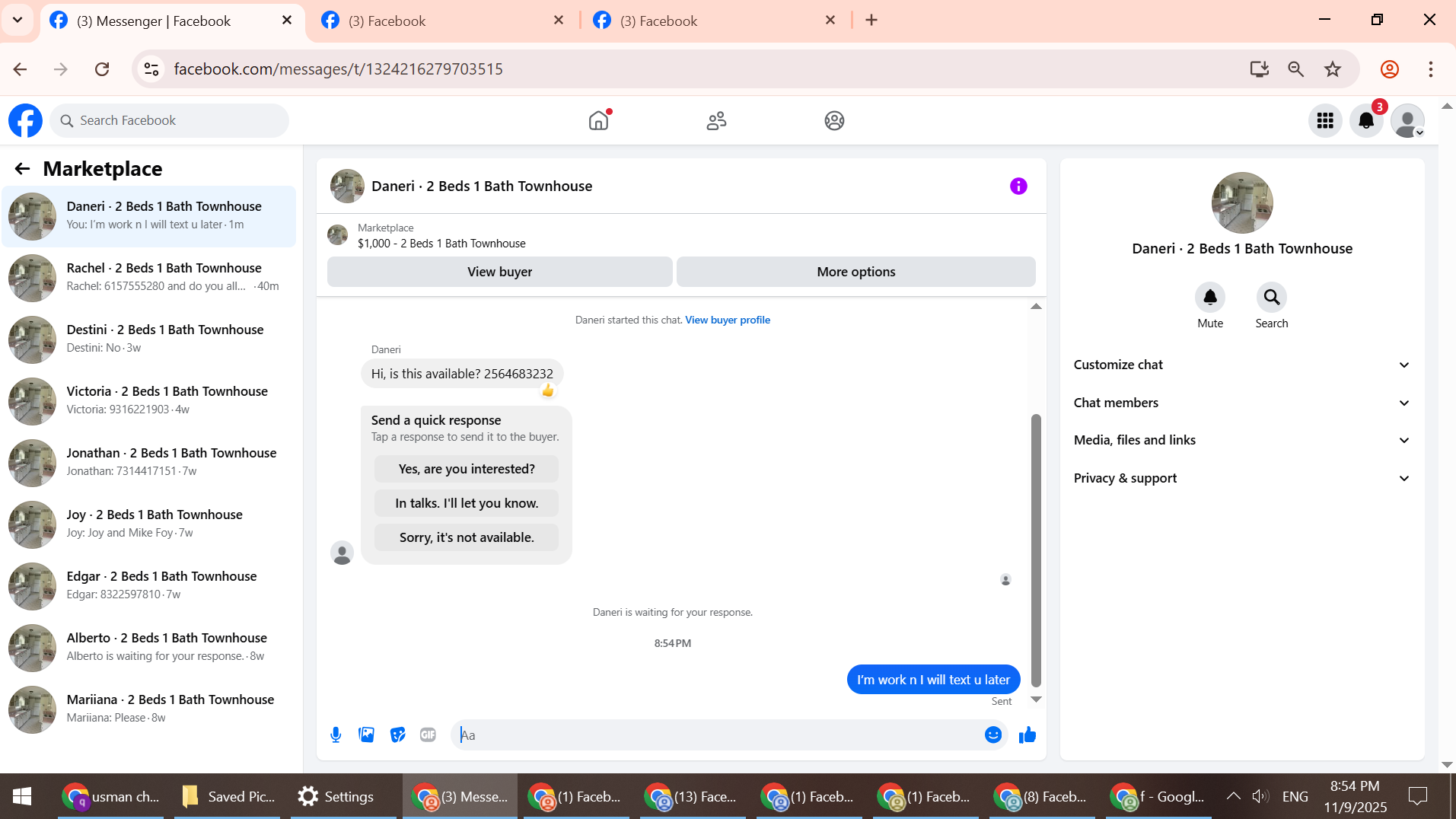Switch to the third Facebook browser tab

713,21
